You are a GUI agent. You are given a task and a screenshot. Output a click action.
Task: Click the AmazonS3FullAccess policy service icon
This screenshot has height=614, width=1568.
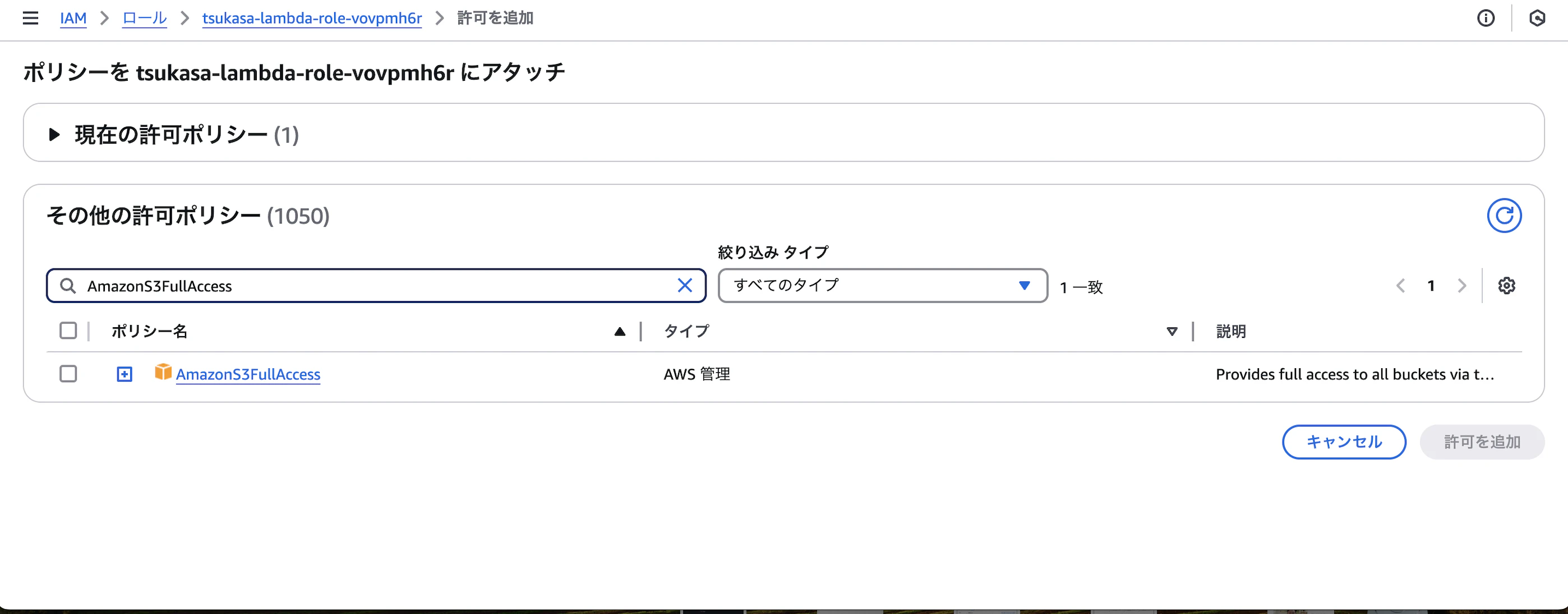(x=163, y=373)
